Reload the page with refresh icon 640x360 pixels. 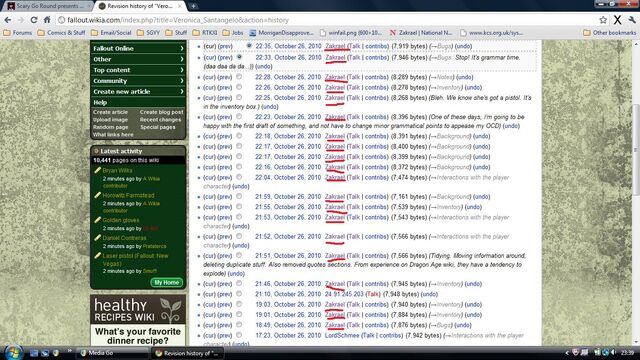click(x=34, y=20)
